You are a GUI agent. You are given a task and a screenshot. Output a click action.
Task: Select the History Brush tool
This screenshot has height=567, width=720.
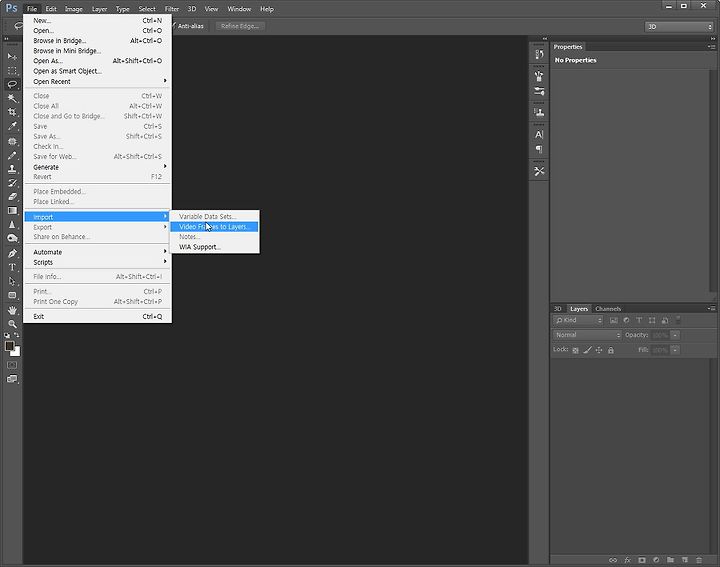(12, 183)
